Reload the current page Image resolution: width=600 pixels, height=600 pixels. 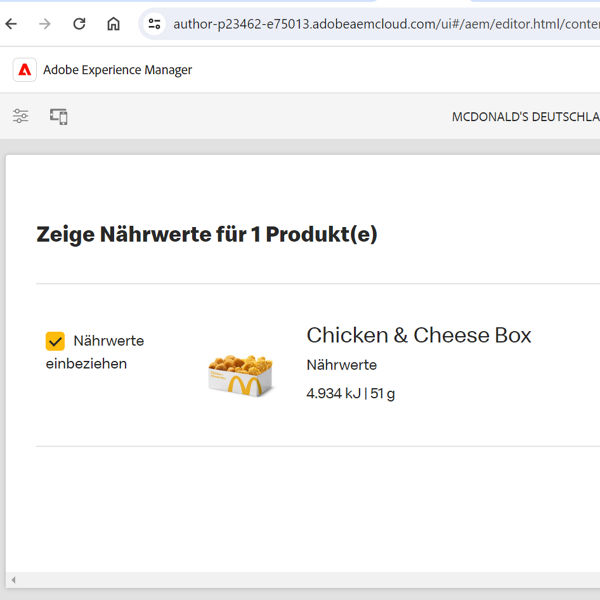click(x=79, y=23)
